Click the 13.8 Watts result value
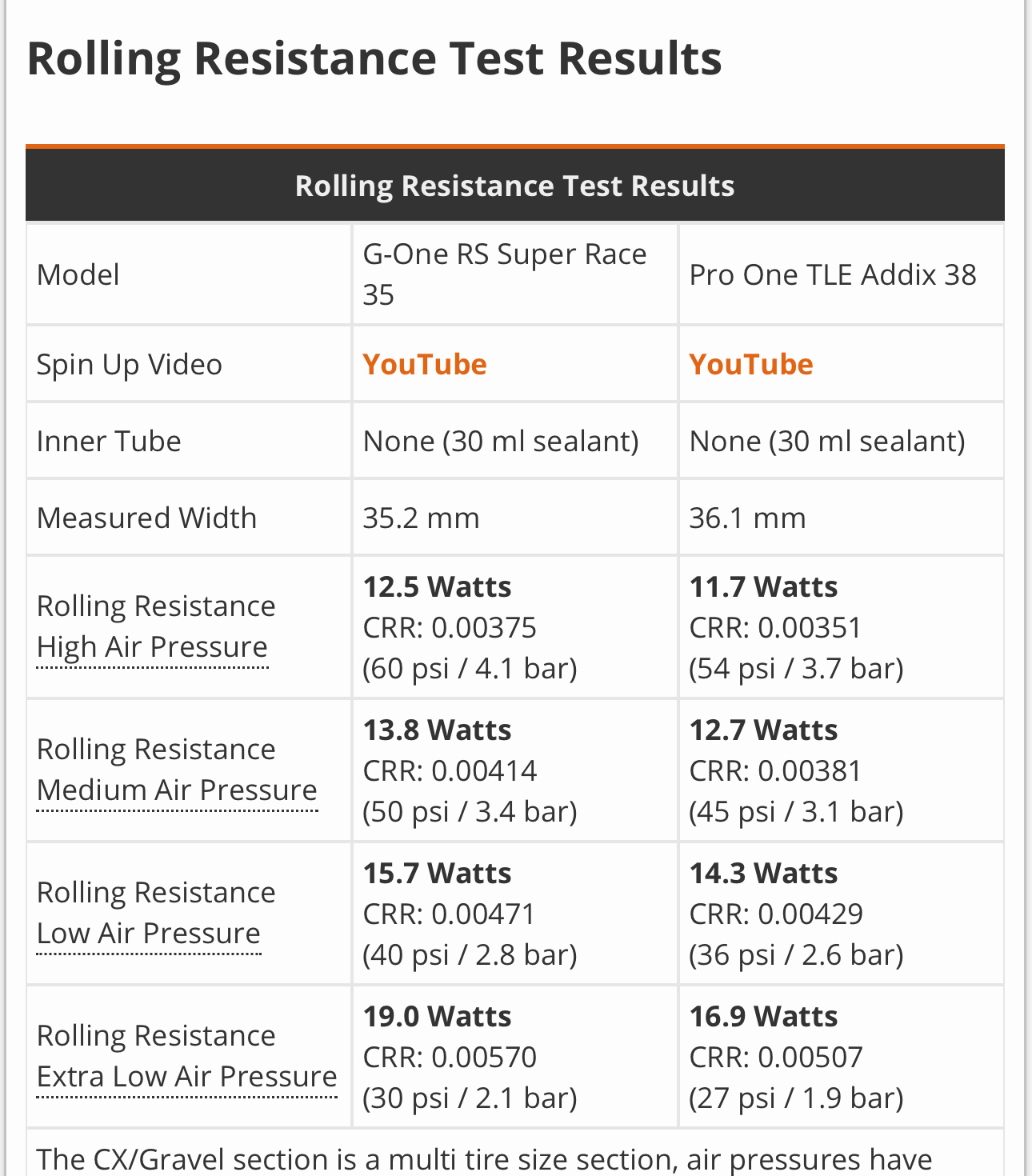1032x1176 pixels. (437, 730)
